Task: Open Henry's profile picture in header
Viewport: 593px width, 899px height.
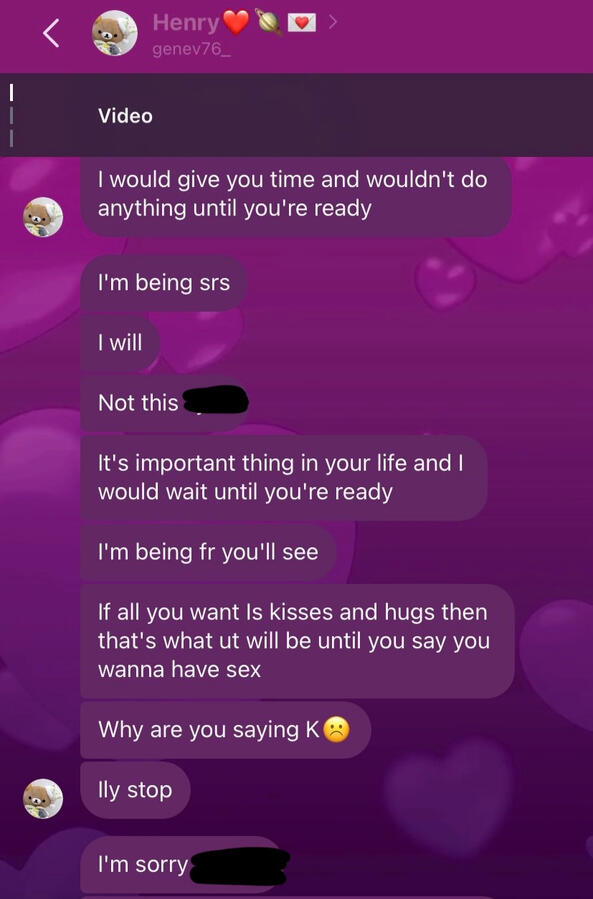Action: tap(115, 33)
